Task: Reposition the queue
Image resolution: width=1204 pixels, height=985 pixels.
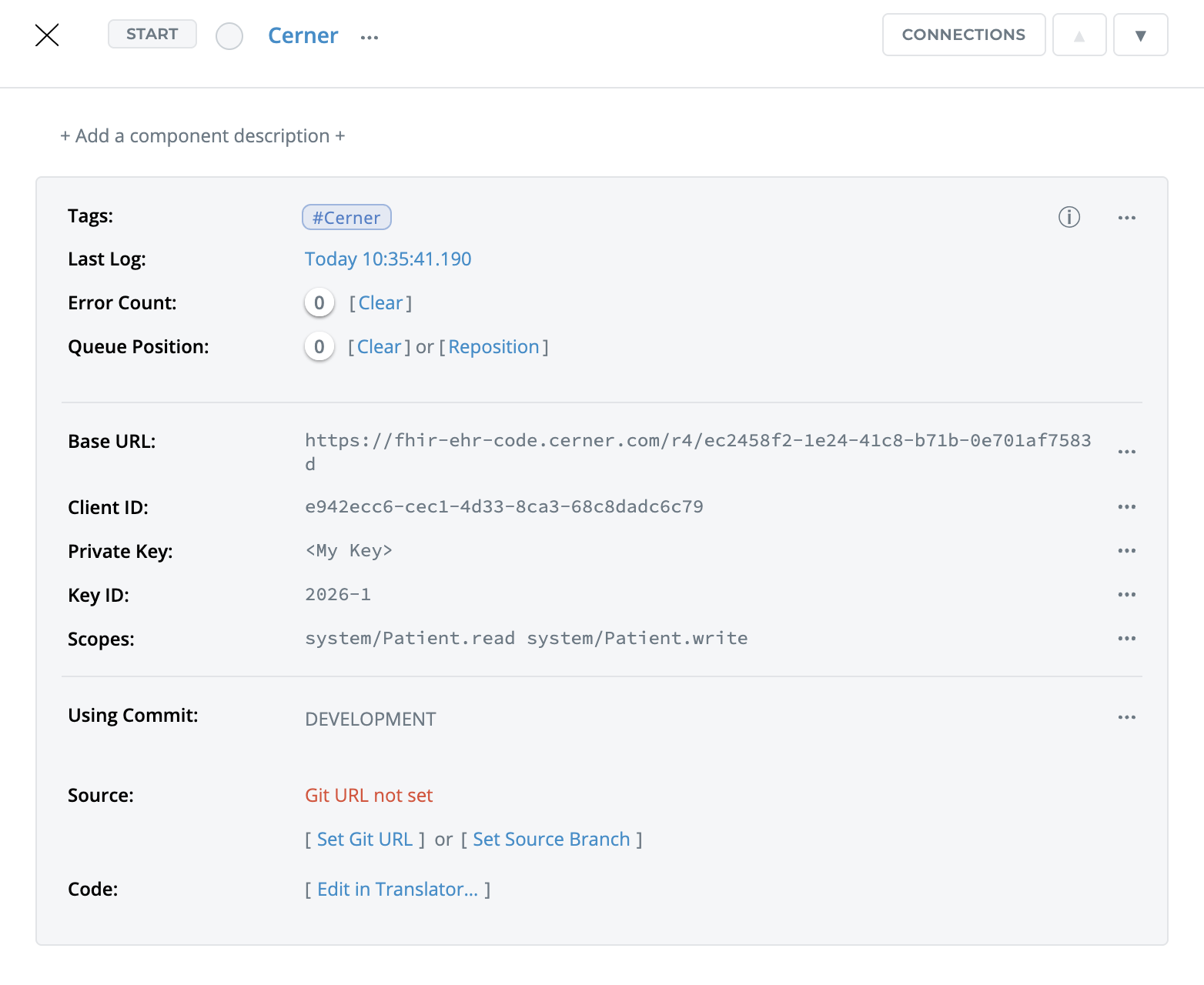Action: pyautogui.click(x=493, y=347)
